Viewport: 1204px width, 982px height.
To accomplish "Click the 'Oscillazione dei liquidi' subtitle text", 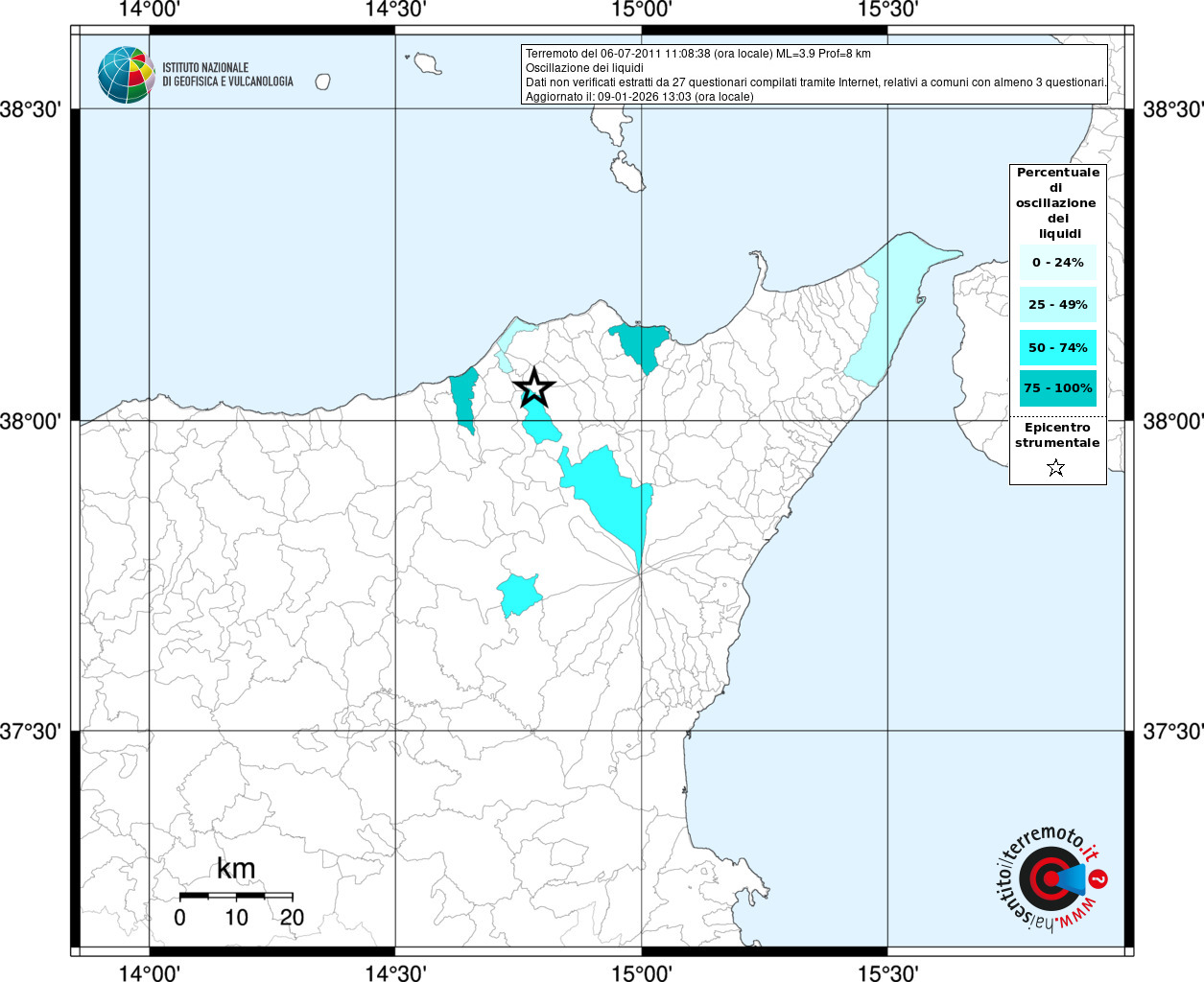I will tap(584, 68).
